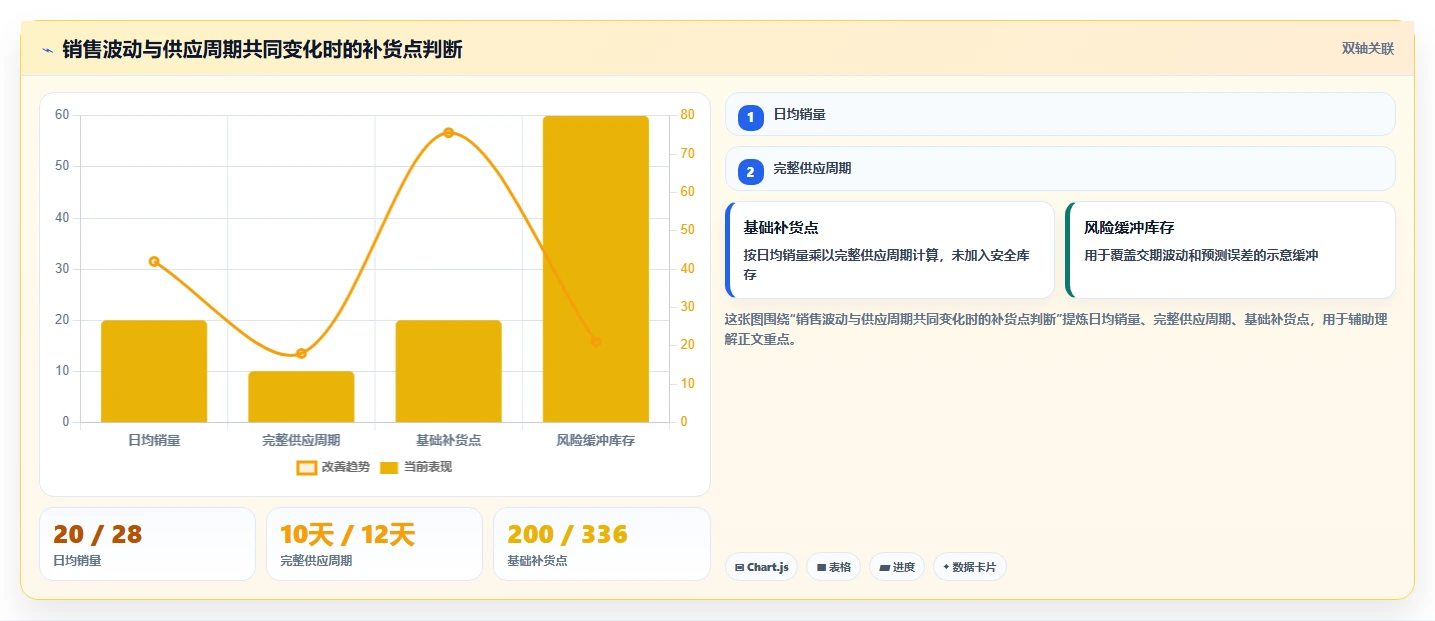This screenshot has height=621, width=1435.
Task: Click the number 2 badge for 完整供应周期
Action: [750, 172]
